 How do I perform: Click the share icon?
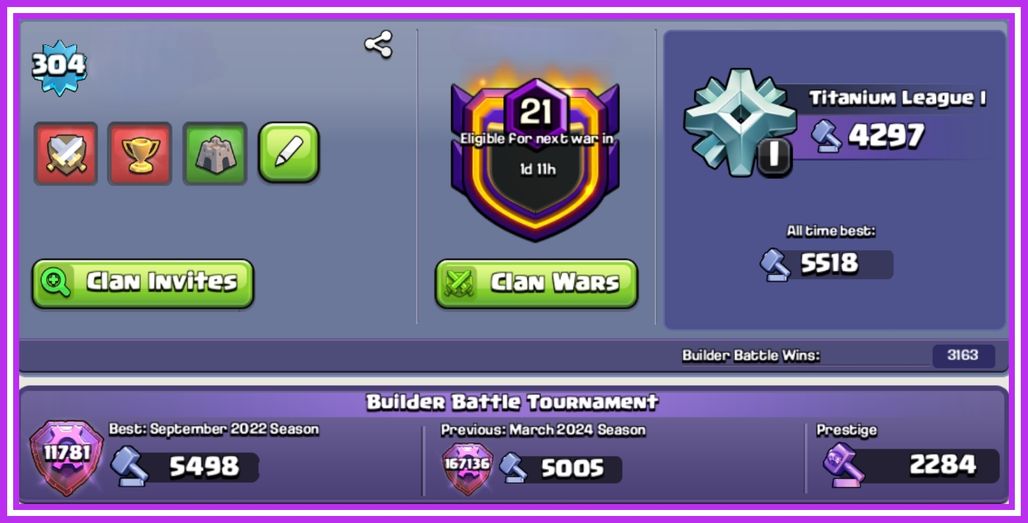tap(378, 45)
